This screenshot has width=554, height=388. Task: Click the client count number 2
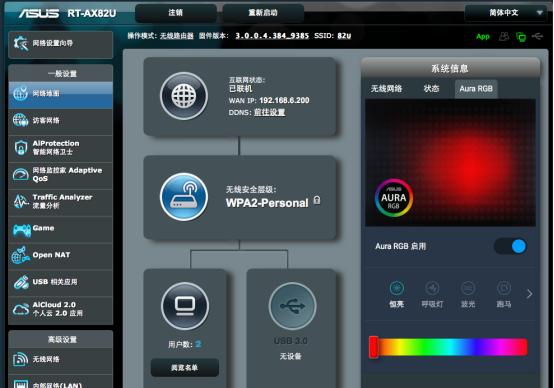coord(198,344)
